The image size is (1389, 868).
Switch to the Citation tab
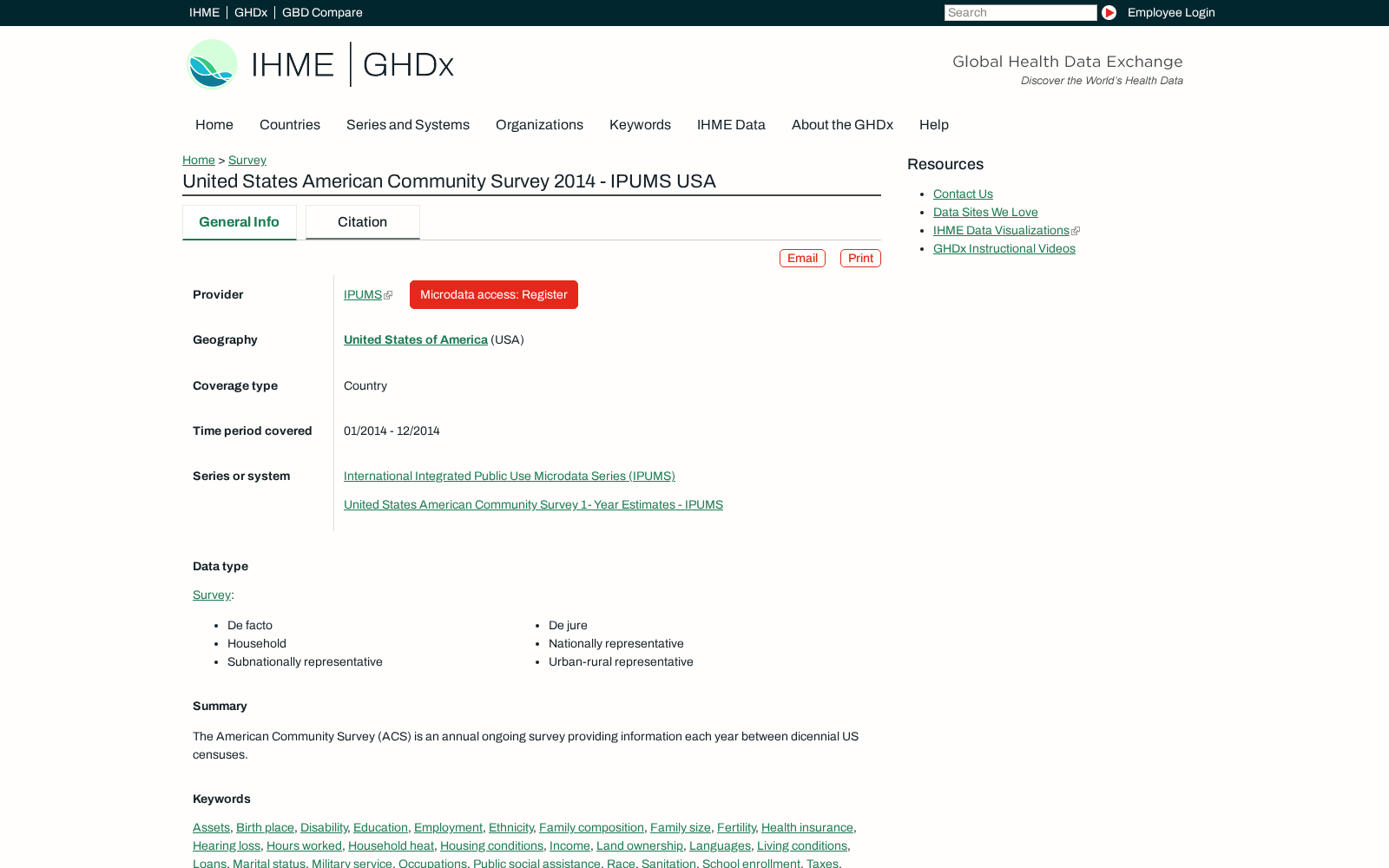pos(363,222)
